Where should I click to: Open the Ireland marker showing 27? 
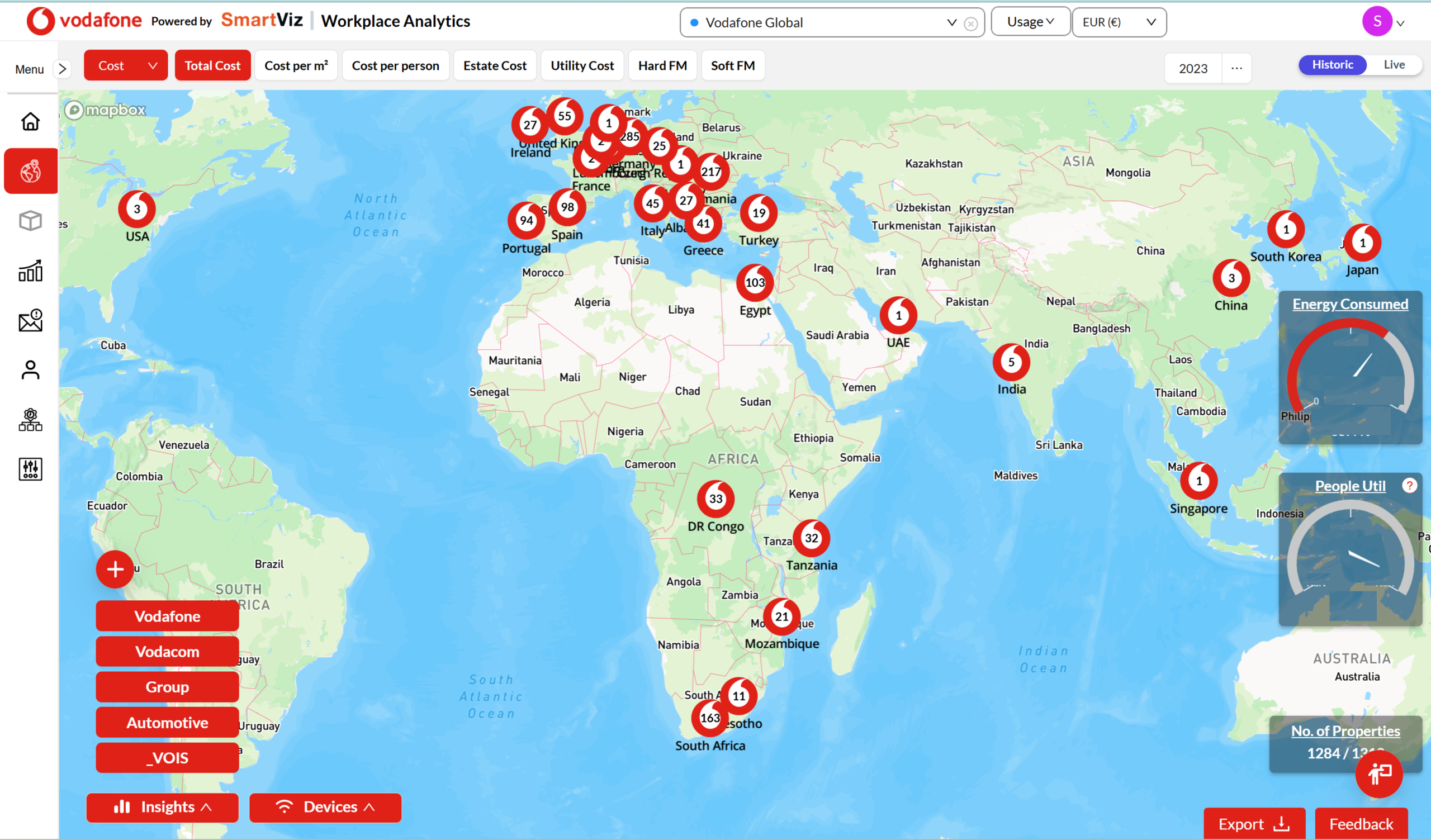click(x=530, y=125)
